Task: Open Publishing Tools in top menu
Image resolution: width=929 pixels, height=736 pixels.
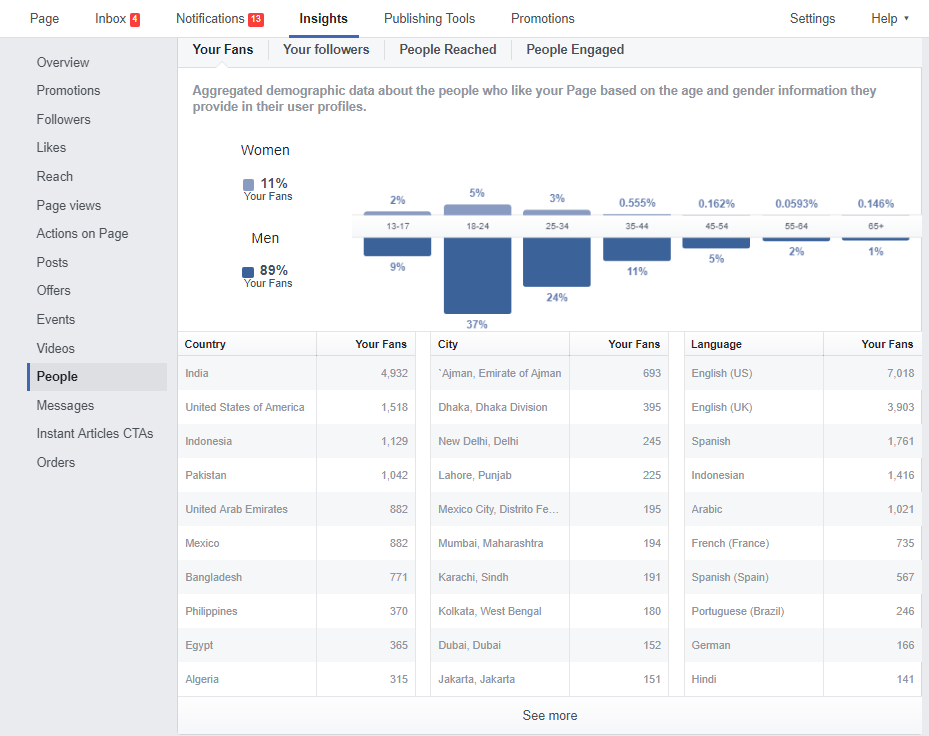Action: [x=430, y=19]
